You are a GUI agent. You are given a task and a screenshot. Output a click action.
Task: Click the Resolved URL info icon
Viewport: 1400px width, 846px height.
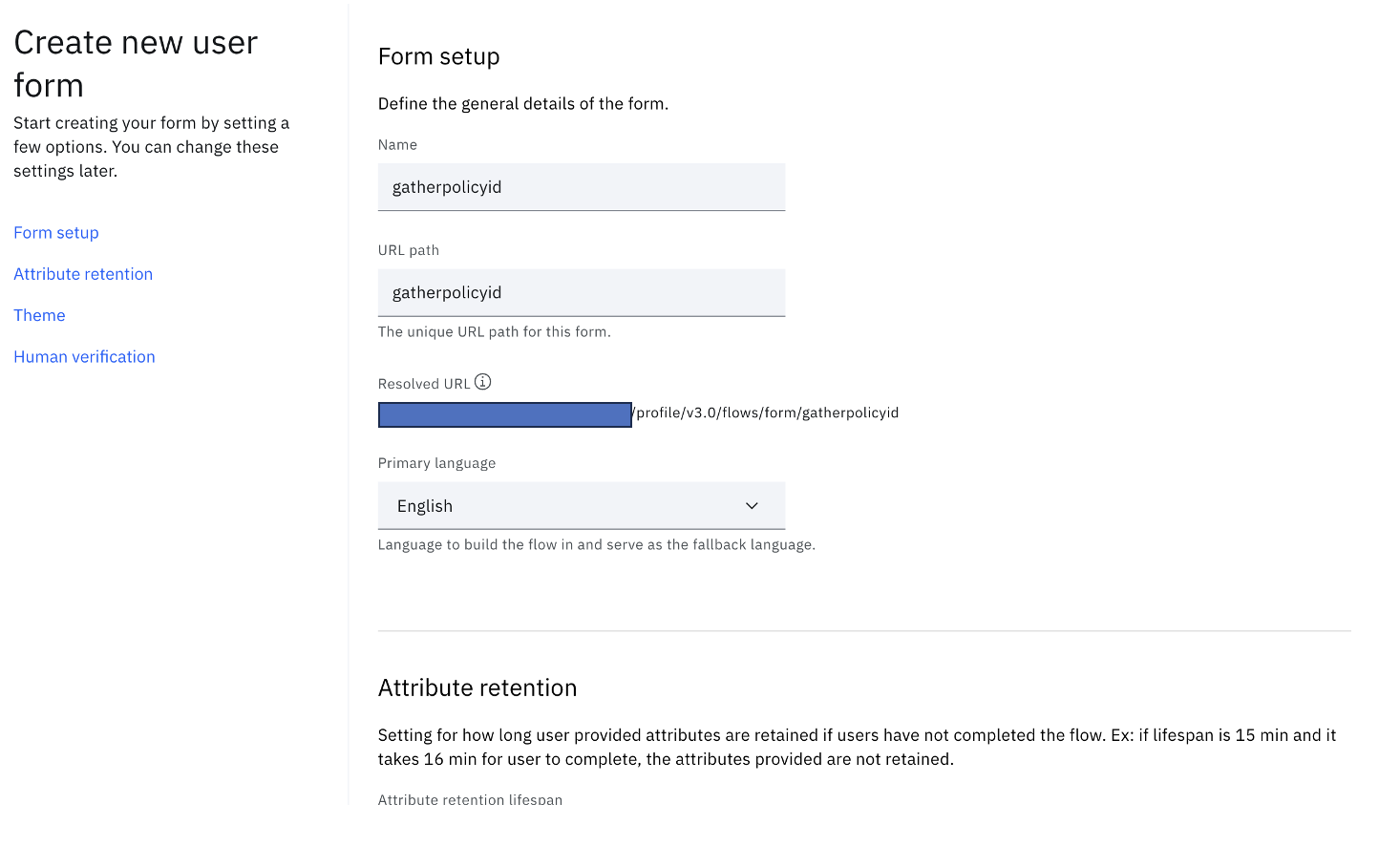(483, 382)
